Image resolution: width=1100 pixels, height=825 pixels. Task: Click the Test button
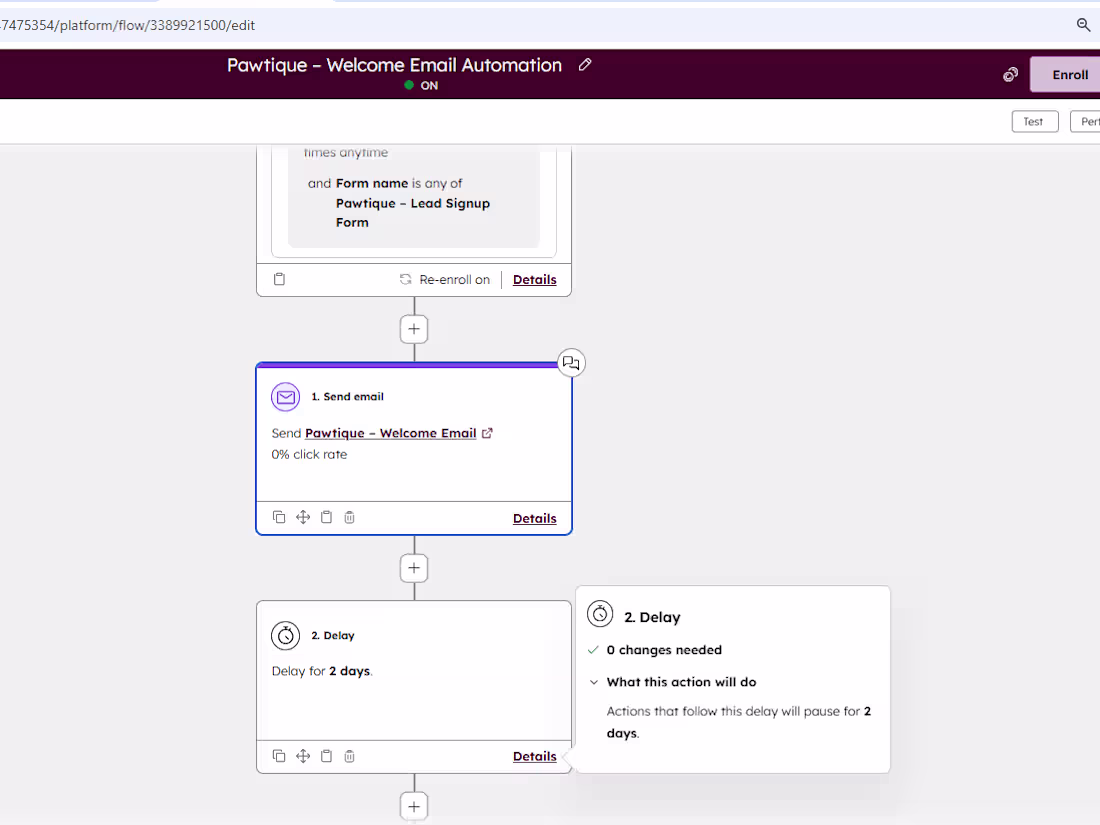[1034, 121]
